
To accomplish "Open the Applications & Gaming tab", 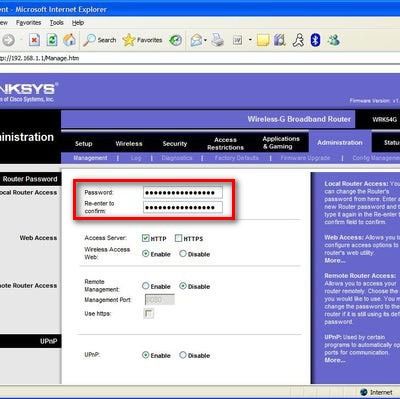I will [x=281, y=143].
